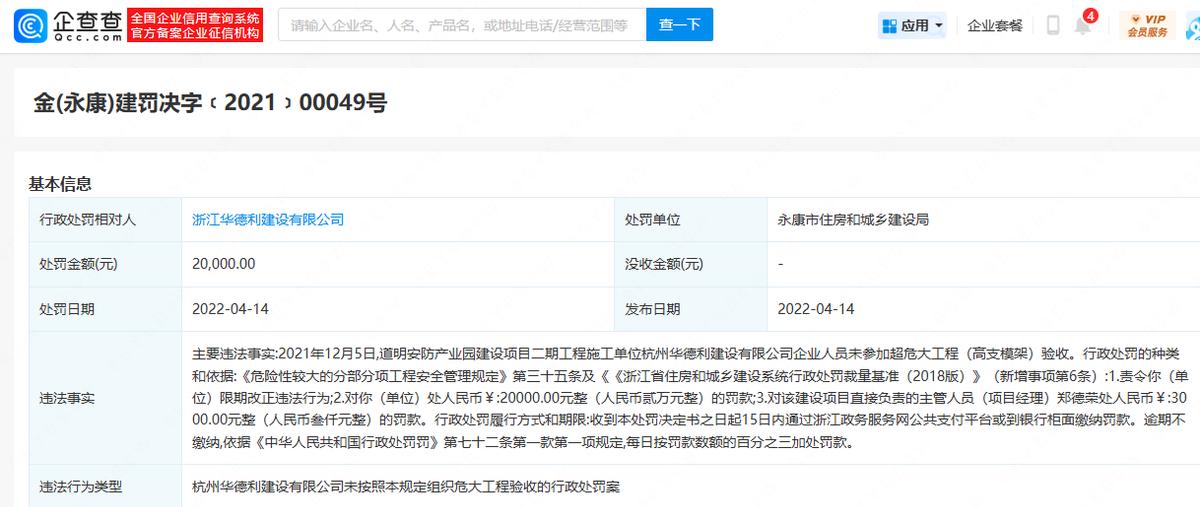Select the 发布日期 label cell
1200x507 pixels.
pos(690,309)
